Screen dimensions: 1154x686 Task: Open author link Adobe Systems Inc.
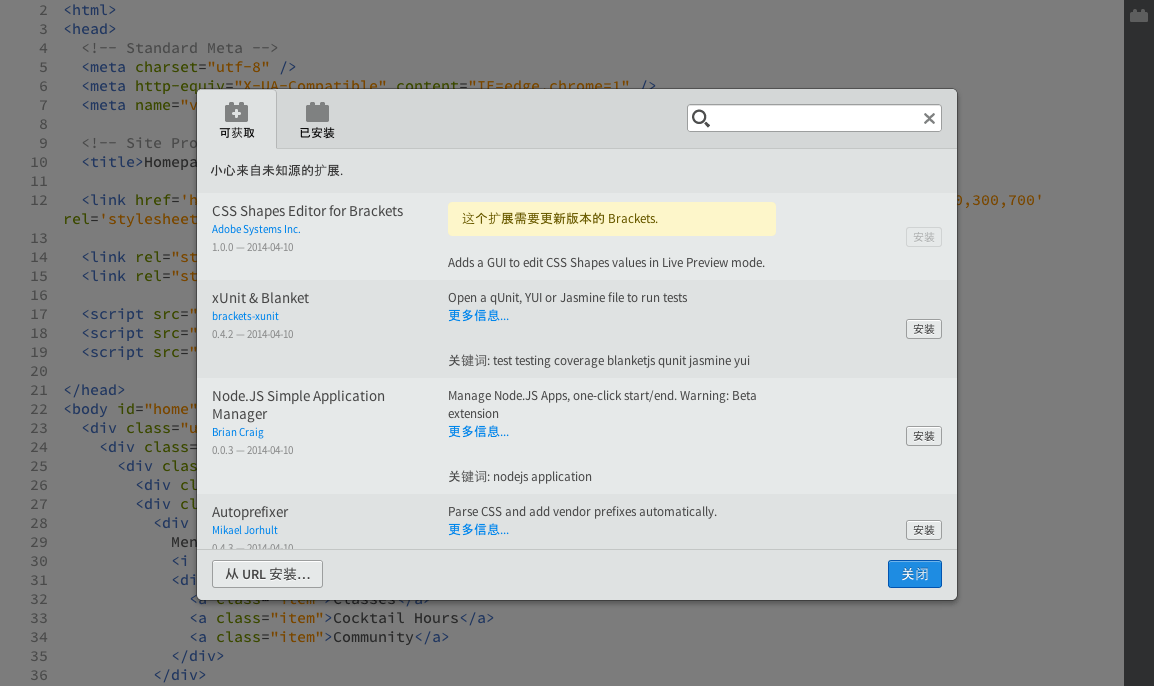pyautogui.click(x=256, y=229)
